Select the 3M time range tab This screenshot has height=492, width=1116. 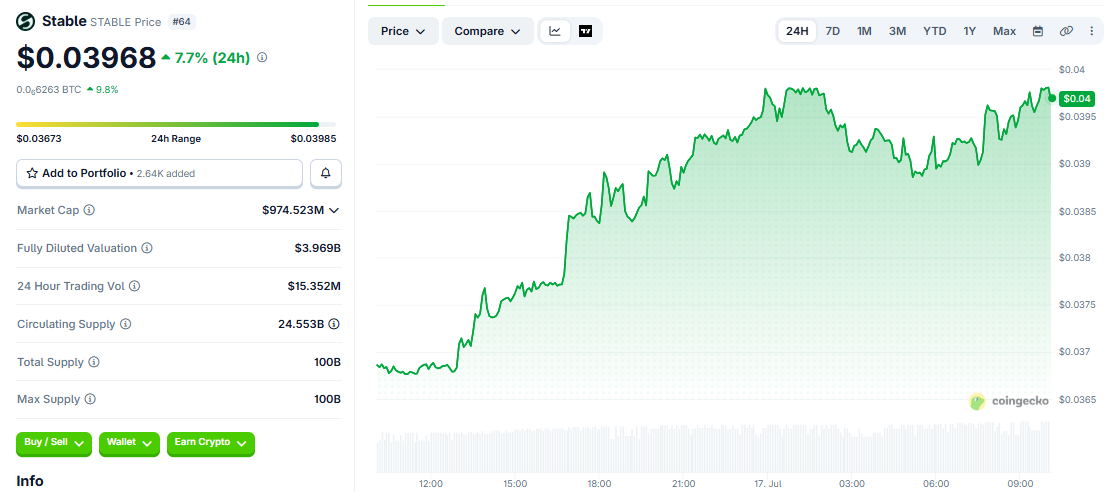897,31
